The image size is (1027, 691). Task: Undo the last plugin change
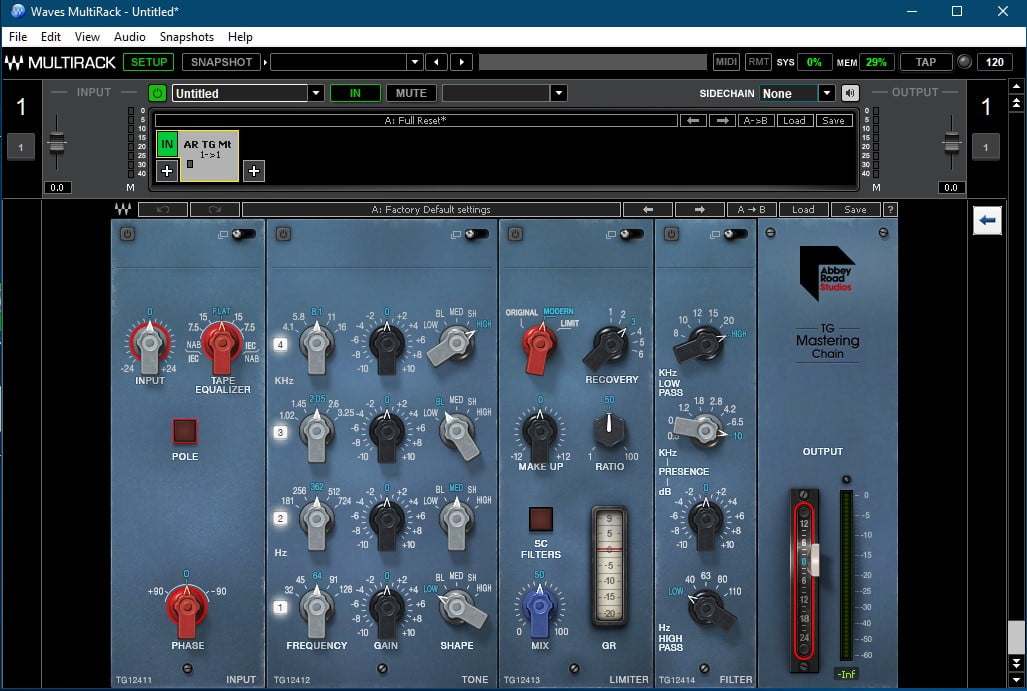pos(163,210)
